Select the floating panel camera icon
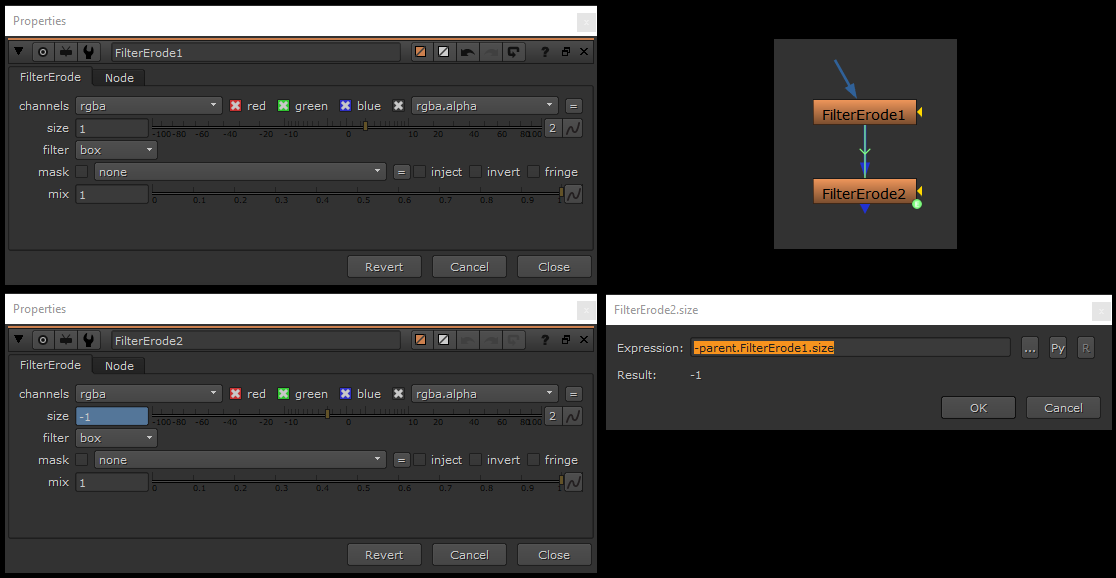This screenshot has width=1116, height=578. 65,51
